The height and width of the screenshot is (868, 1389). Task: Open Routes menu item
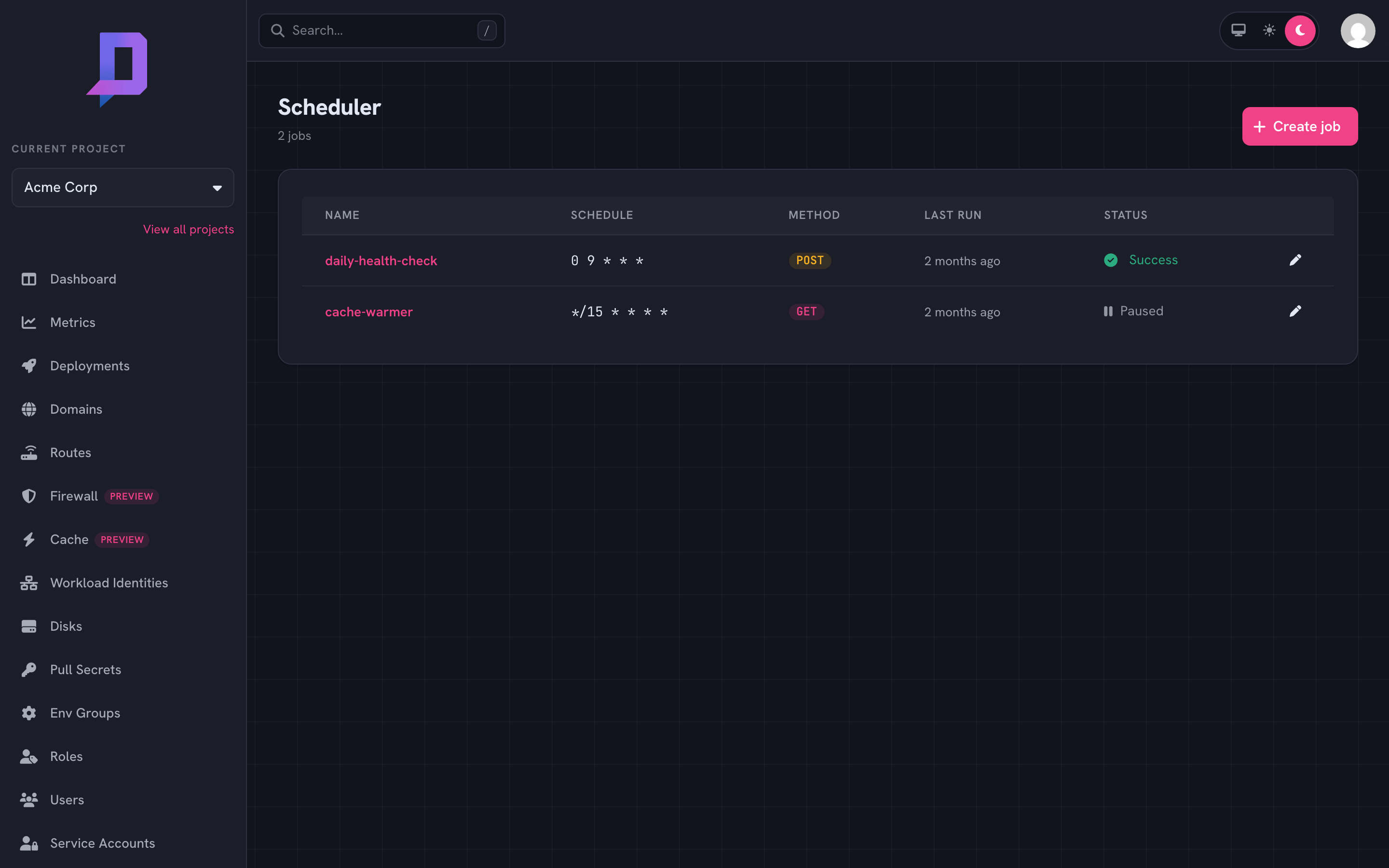(70, 453)
